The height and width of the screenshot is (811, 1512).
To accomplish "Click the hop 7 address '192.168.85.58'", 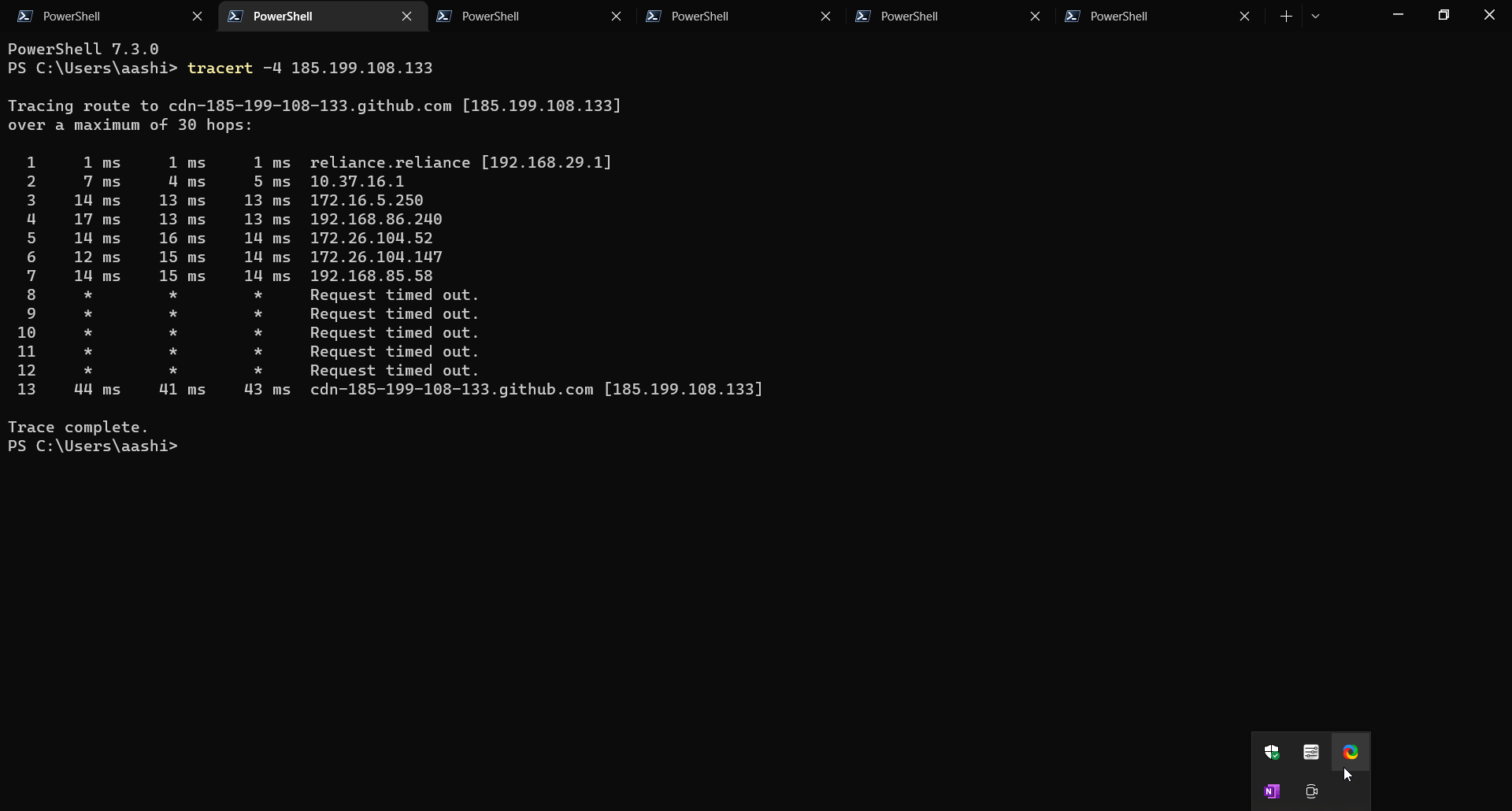I will pos(371,276).
